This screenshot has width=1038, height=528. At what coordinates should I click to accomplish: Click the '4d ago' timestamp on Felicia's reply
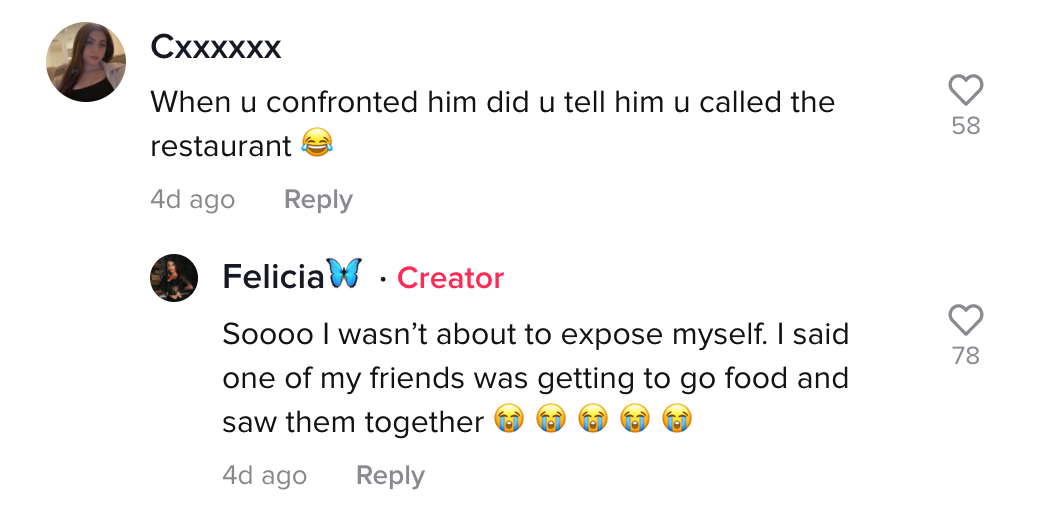point(265,476)
